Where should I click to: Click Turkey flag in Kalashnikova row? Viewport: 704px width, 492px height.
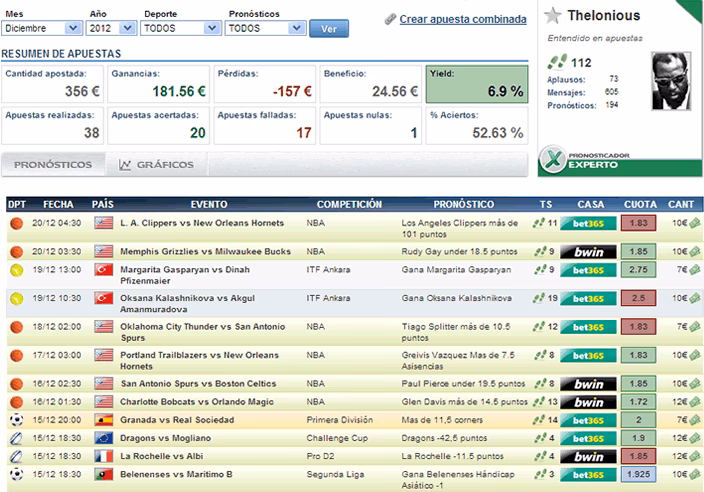click(x=104, y=297)
